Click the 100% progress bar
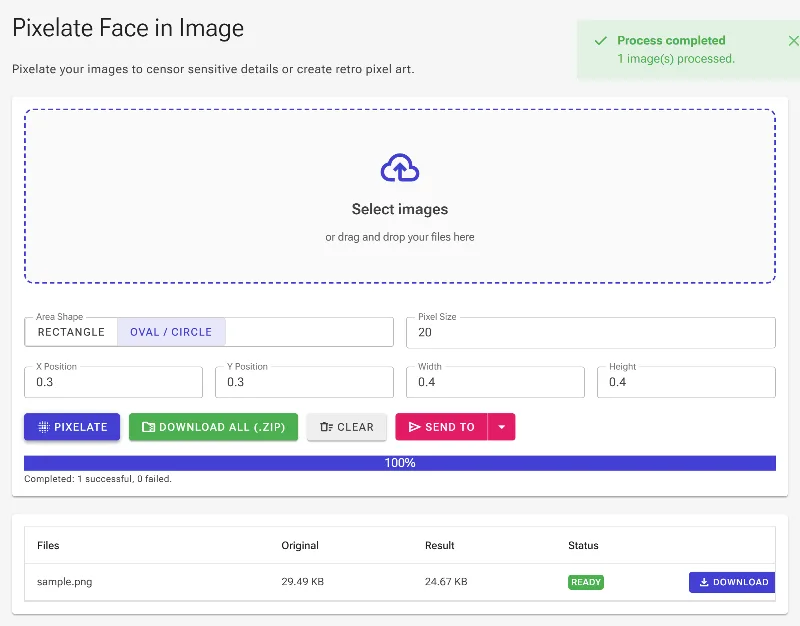 coord(399,463)
